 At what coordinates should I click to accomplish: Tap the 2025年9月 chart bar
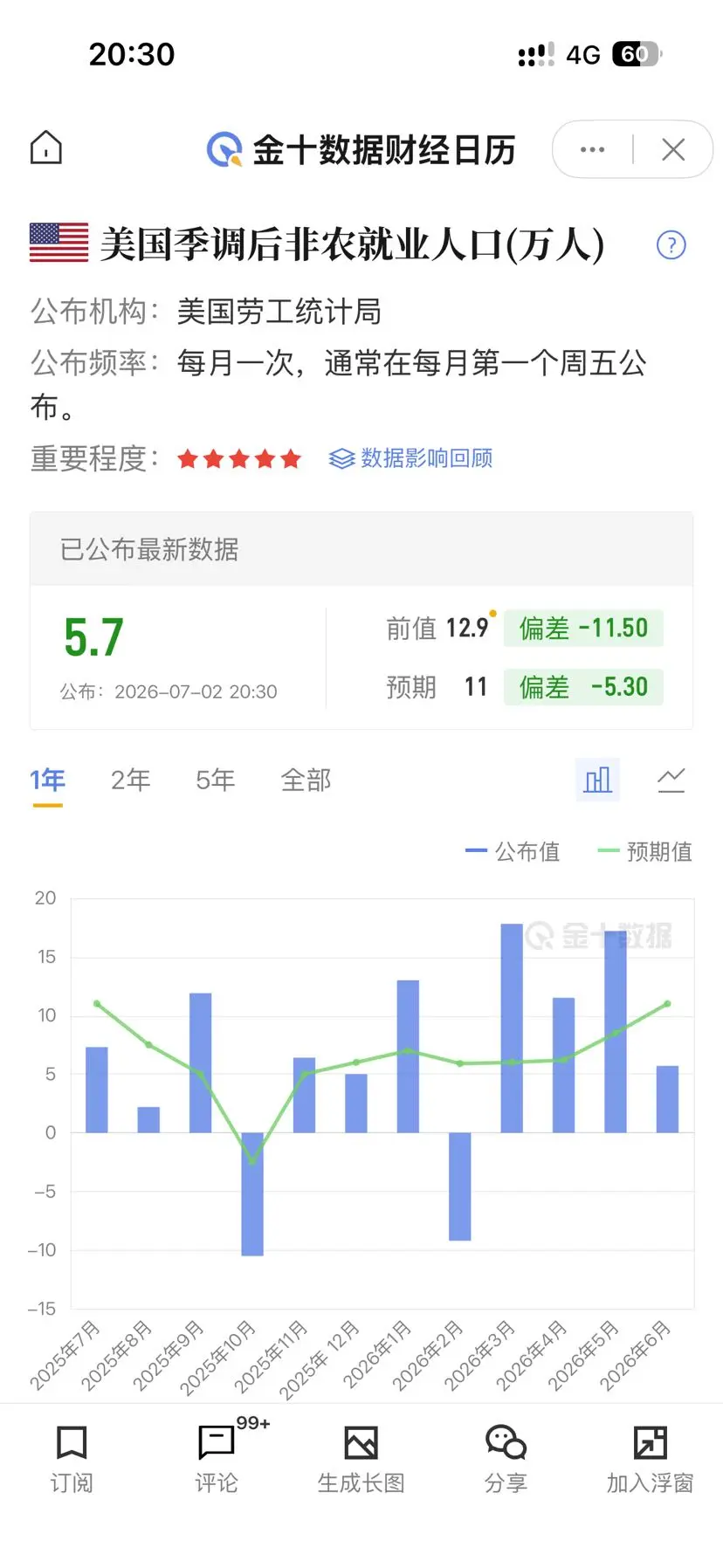click(x=201, y=1063)
